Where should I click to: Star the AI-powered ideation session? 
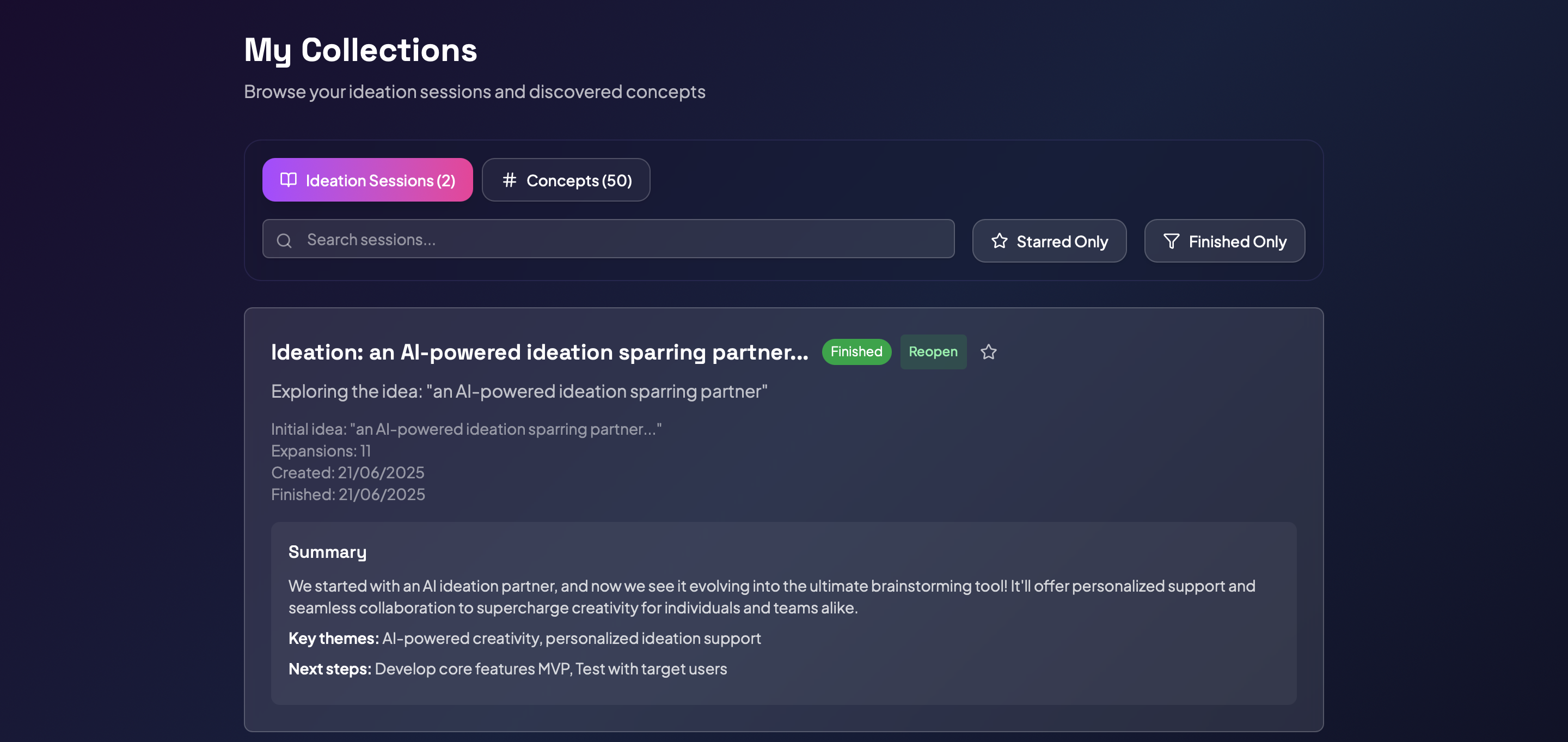tap(989, 351)
